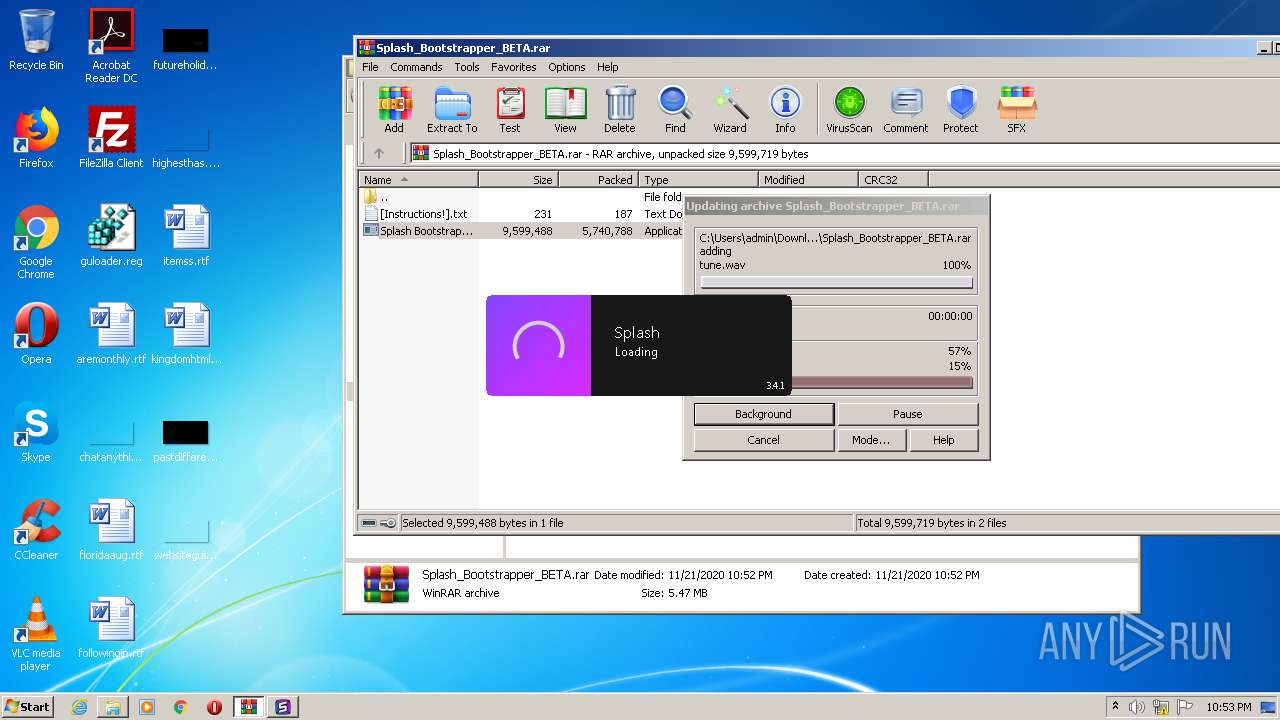Sort by Packed column header

click(598, 180)
